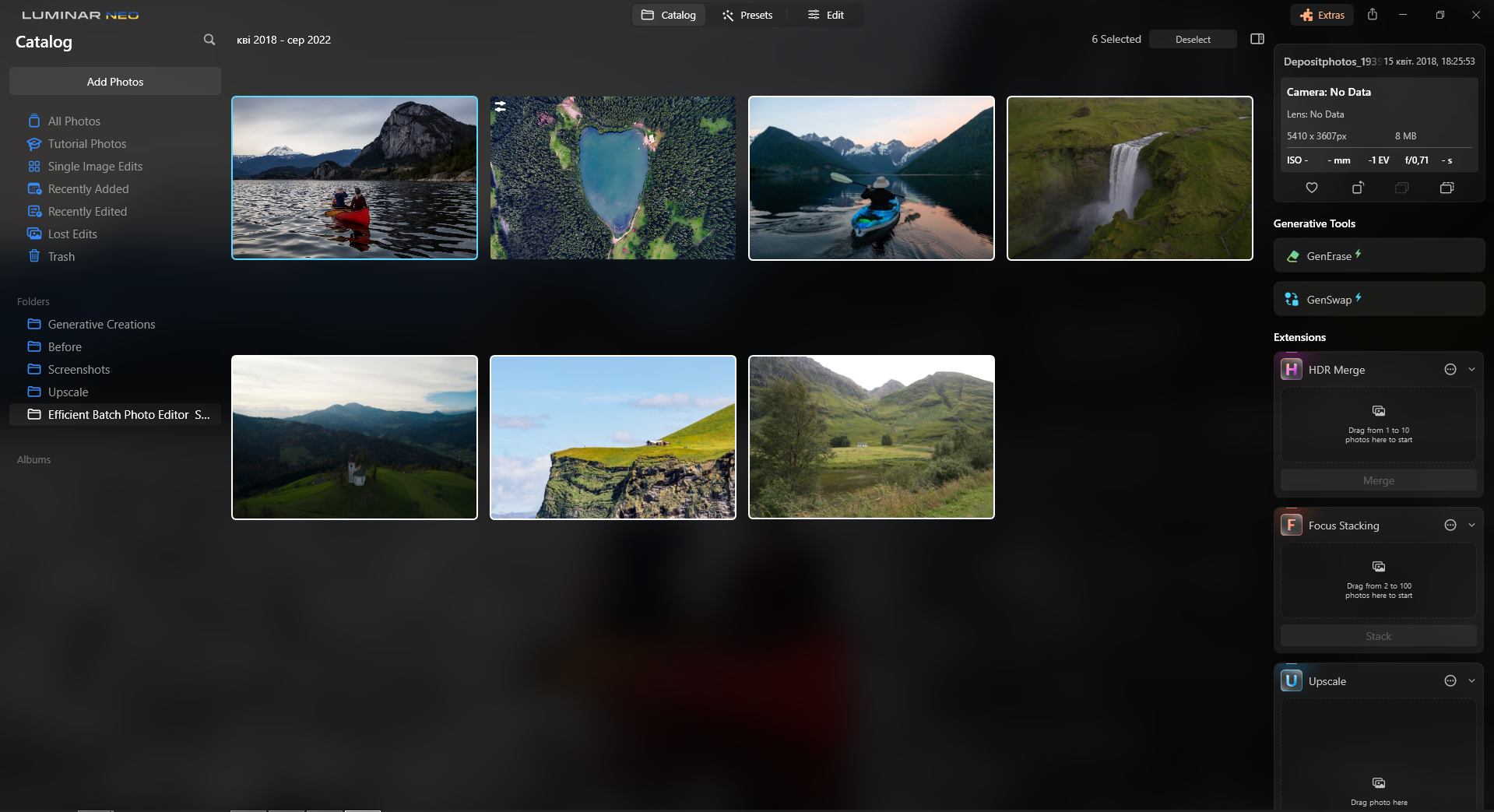
Task: Click the '6 Selected' count label
Action: tap(1116, 39)
